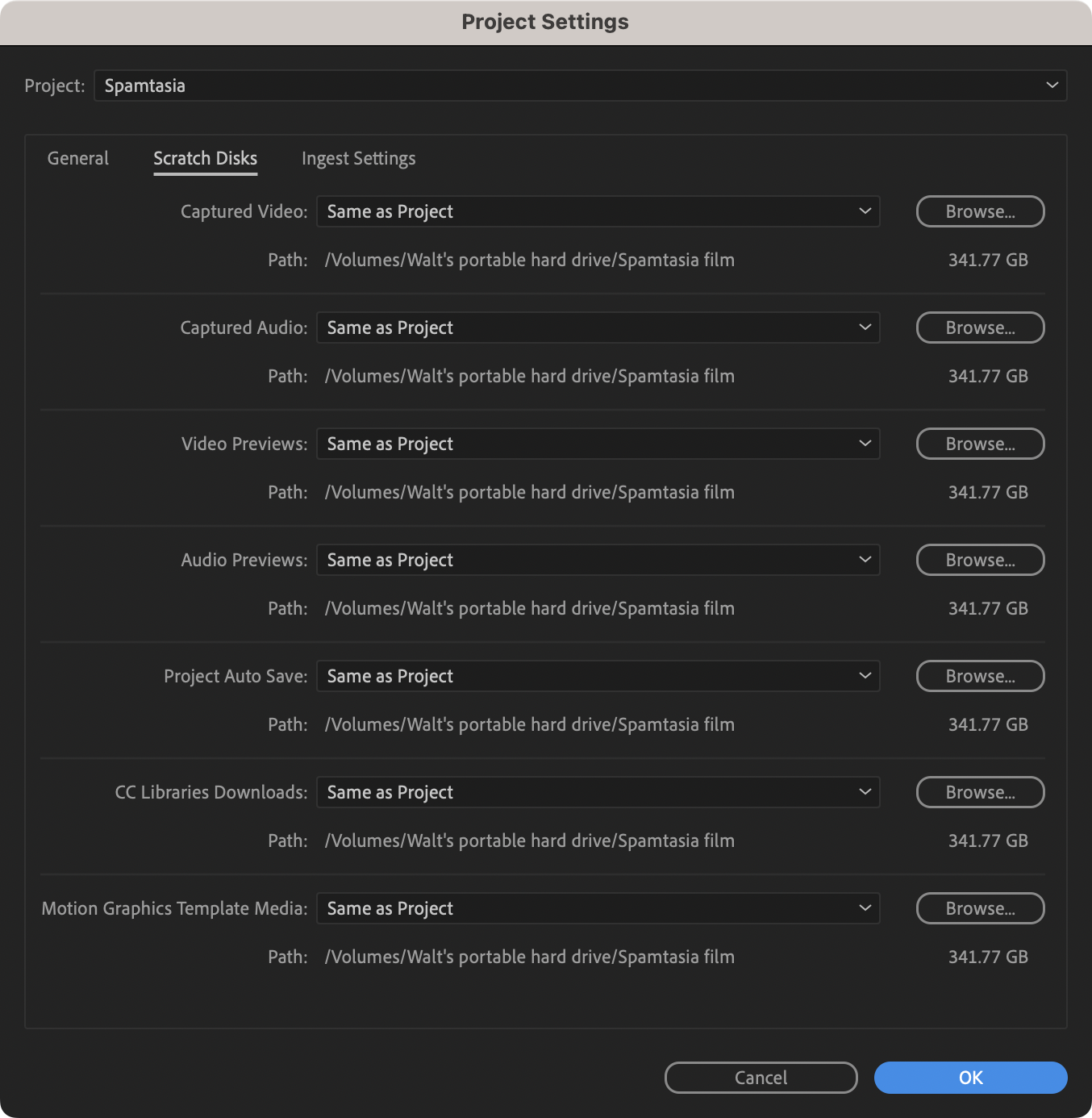
Task: Browse for a Captured Video folder
Action: 981,211
